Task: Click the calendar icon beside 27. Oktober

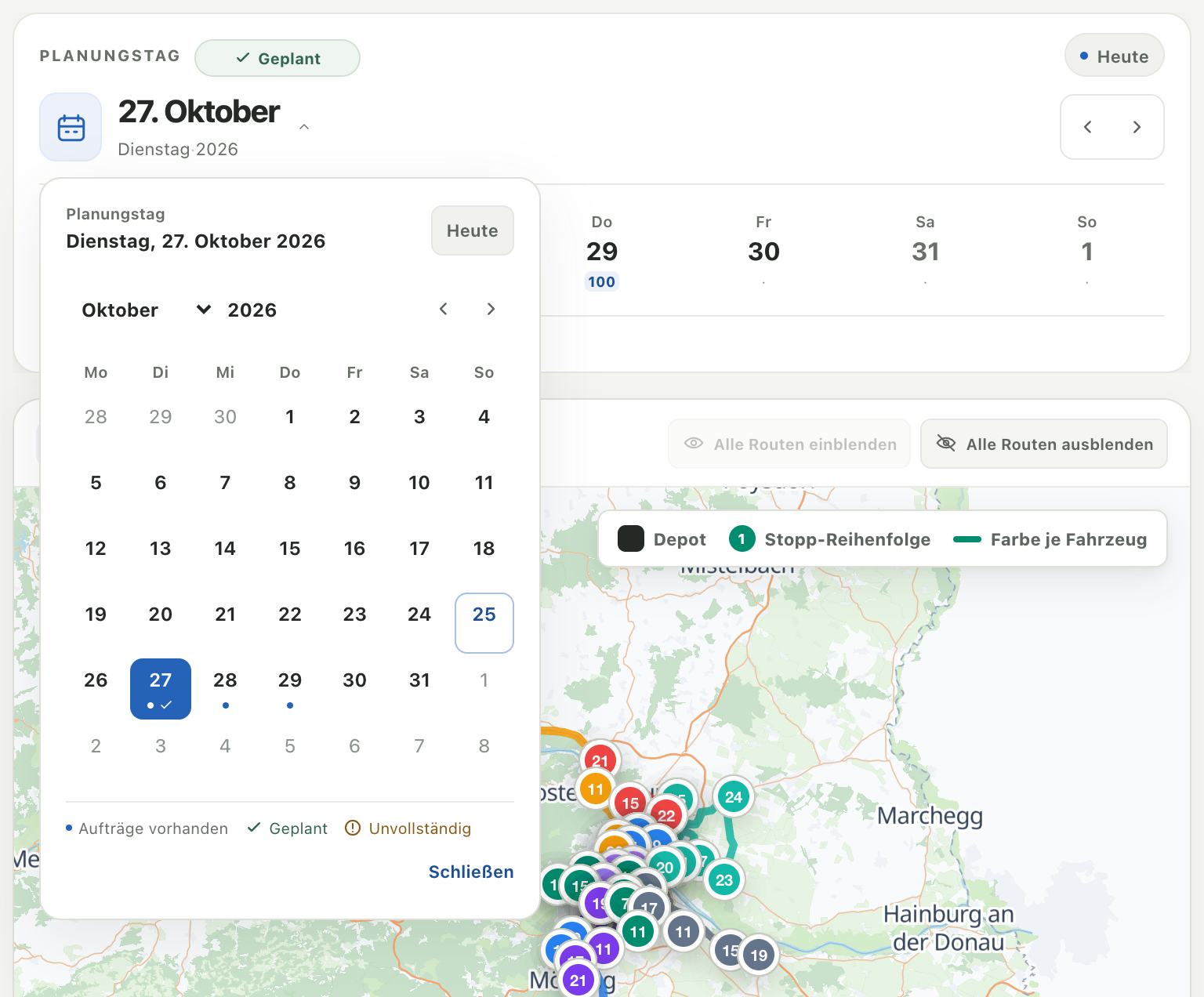Action: pos(71,127)
